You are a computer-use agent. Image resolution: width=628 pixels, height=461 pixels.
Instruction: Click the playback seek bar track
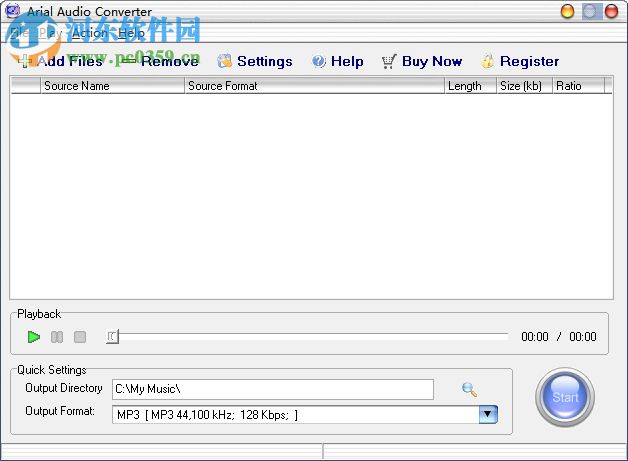[x=308, y=337]
